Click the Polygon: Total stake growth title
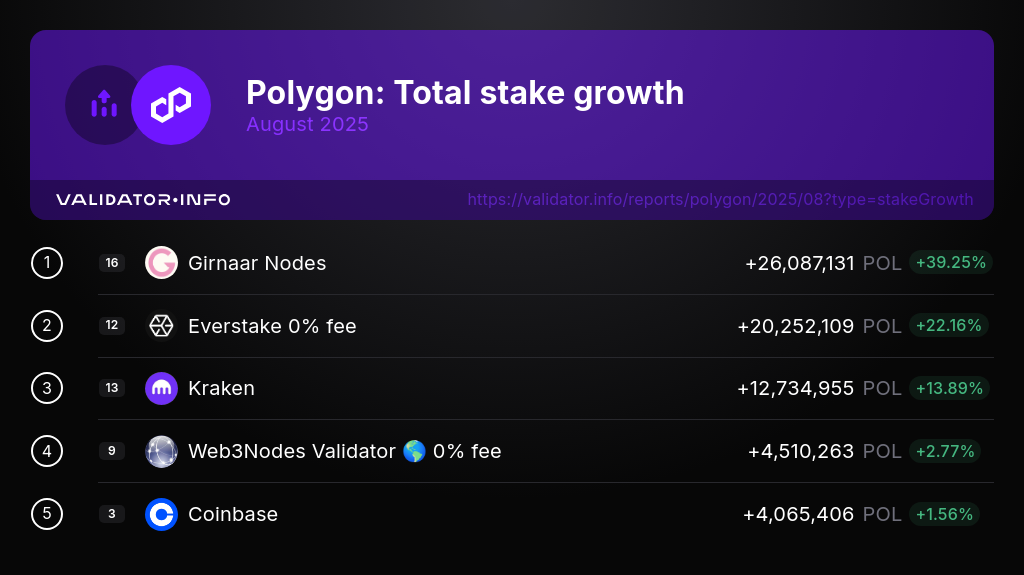 [x=465, y=93]
